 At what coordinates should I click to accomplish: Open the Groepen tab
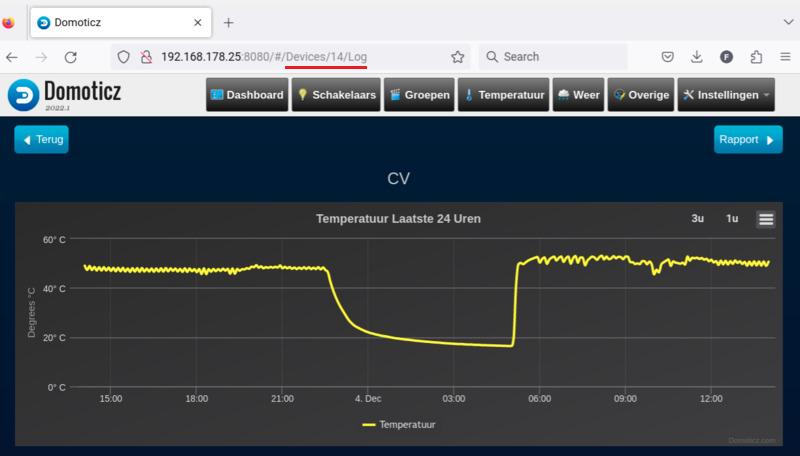419,95
